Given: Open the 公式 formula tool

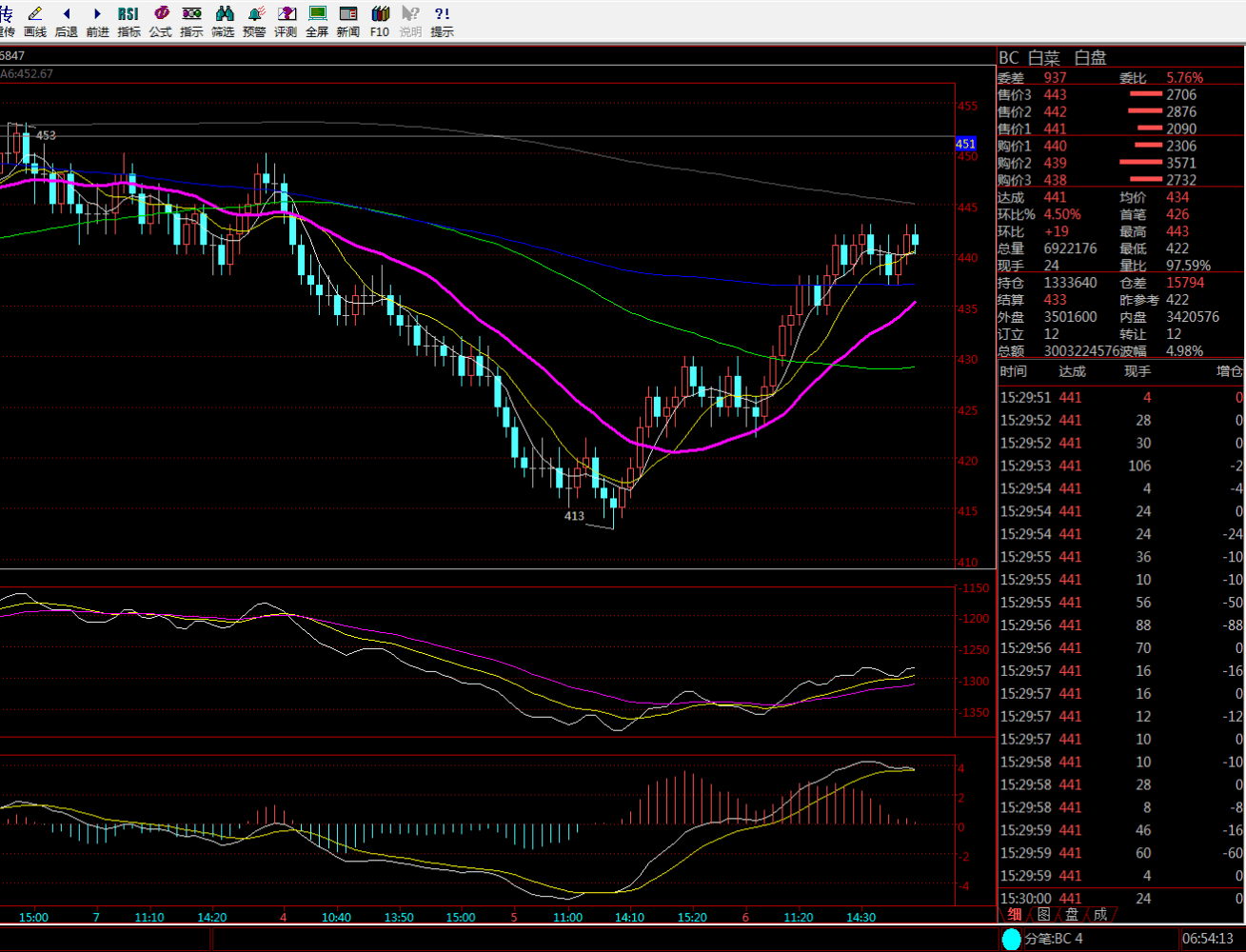Looking at the screenshot, I should [160, 21].
